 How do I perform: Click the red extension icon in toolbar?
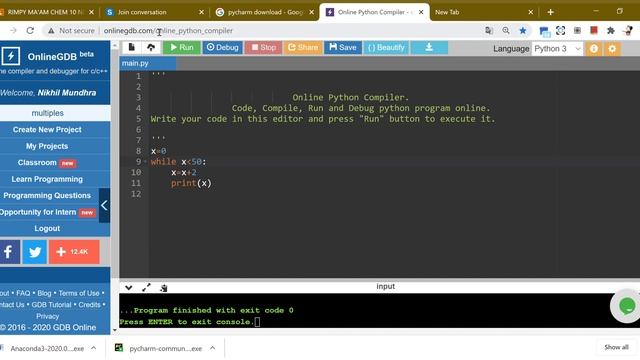[x=594, y=31]
